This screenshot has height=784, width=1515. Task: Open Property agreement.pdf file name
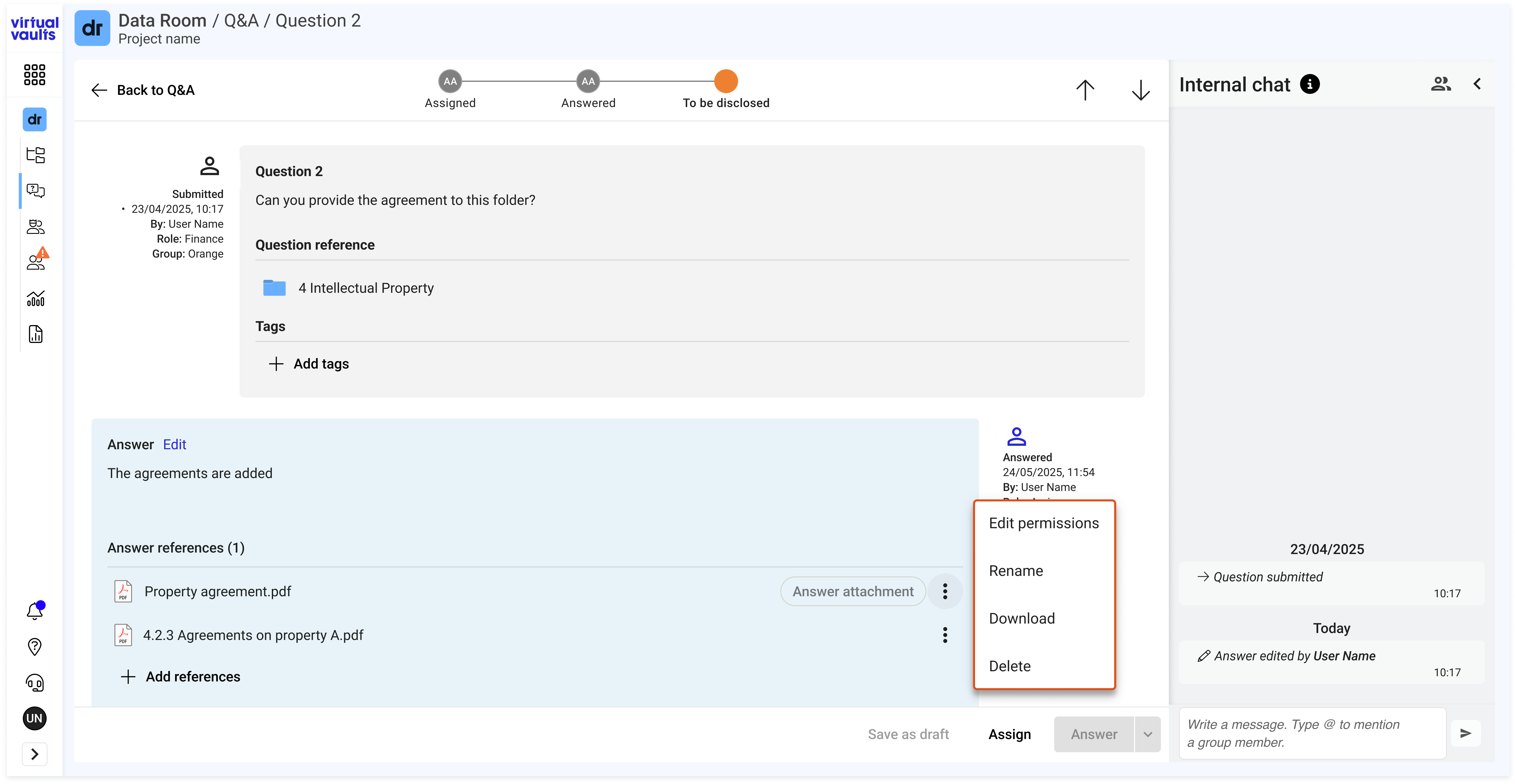click(218, 591)
